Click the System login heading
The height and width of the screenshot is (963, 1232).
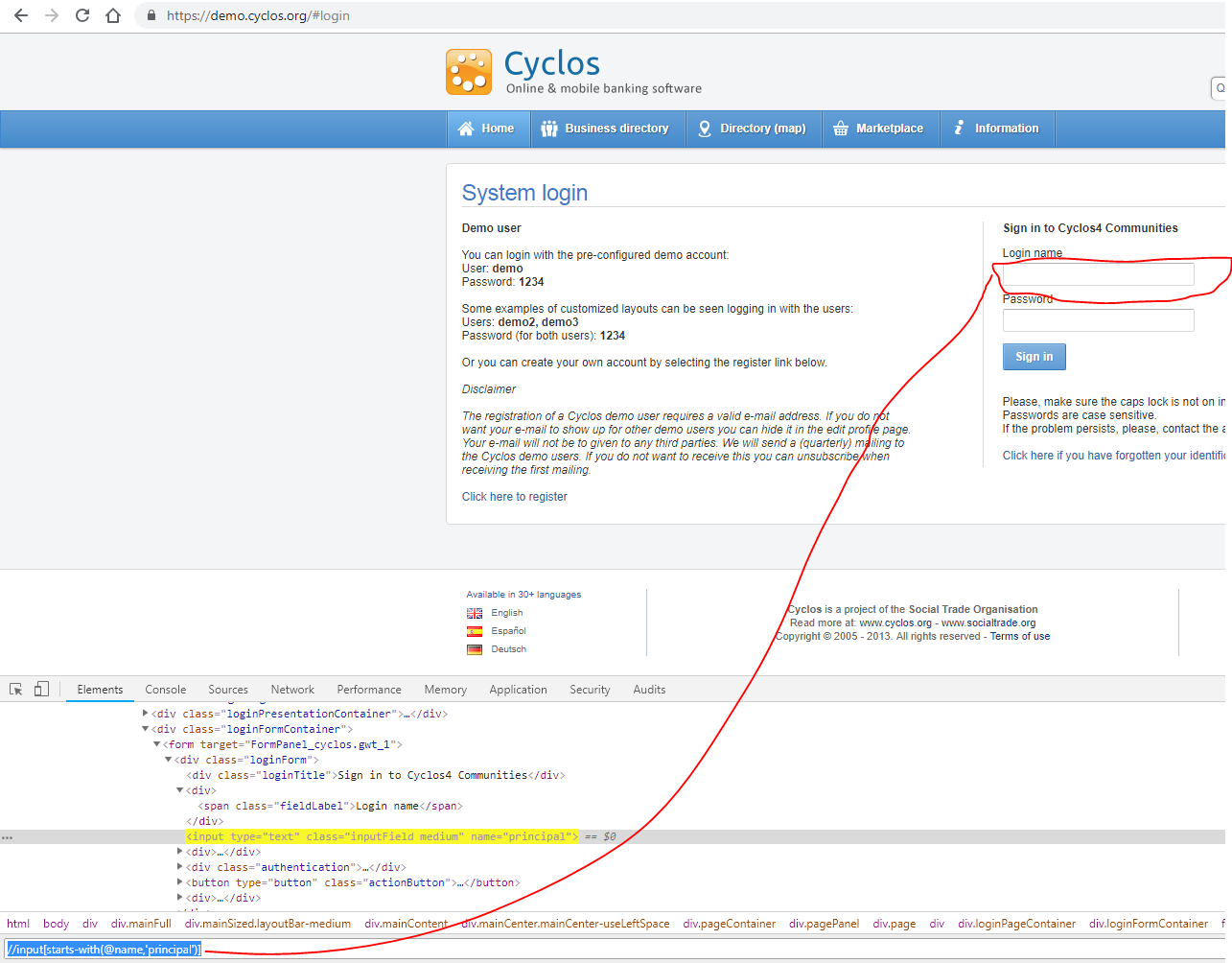[524, 193]
